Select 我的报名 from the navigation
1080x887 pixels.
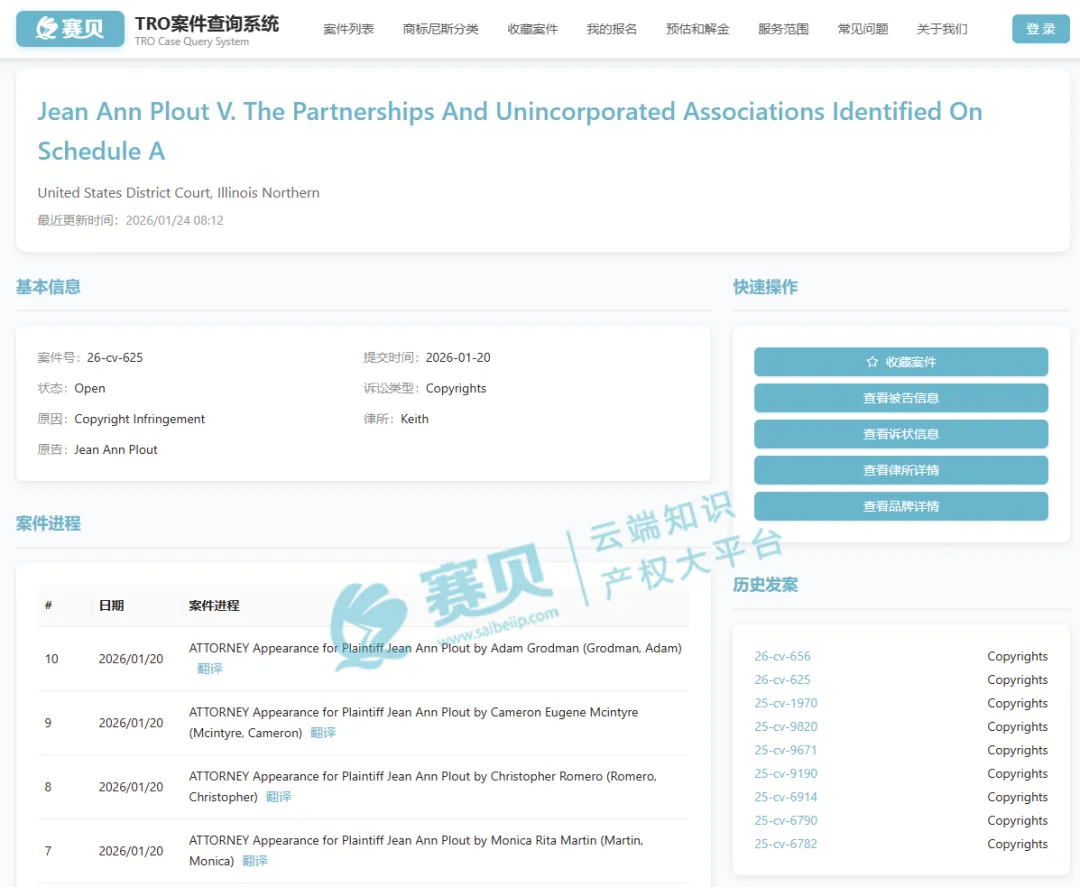point(611,29)
